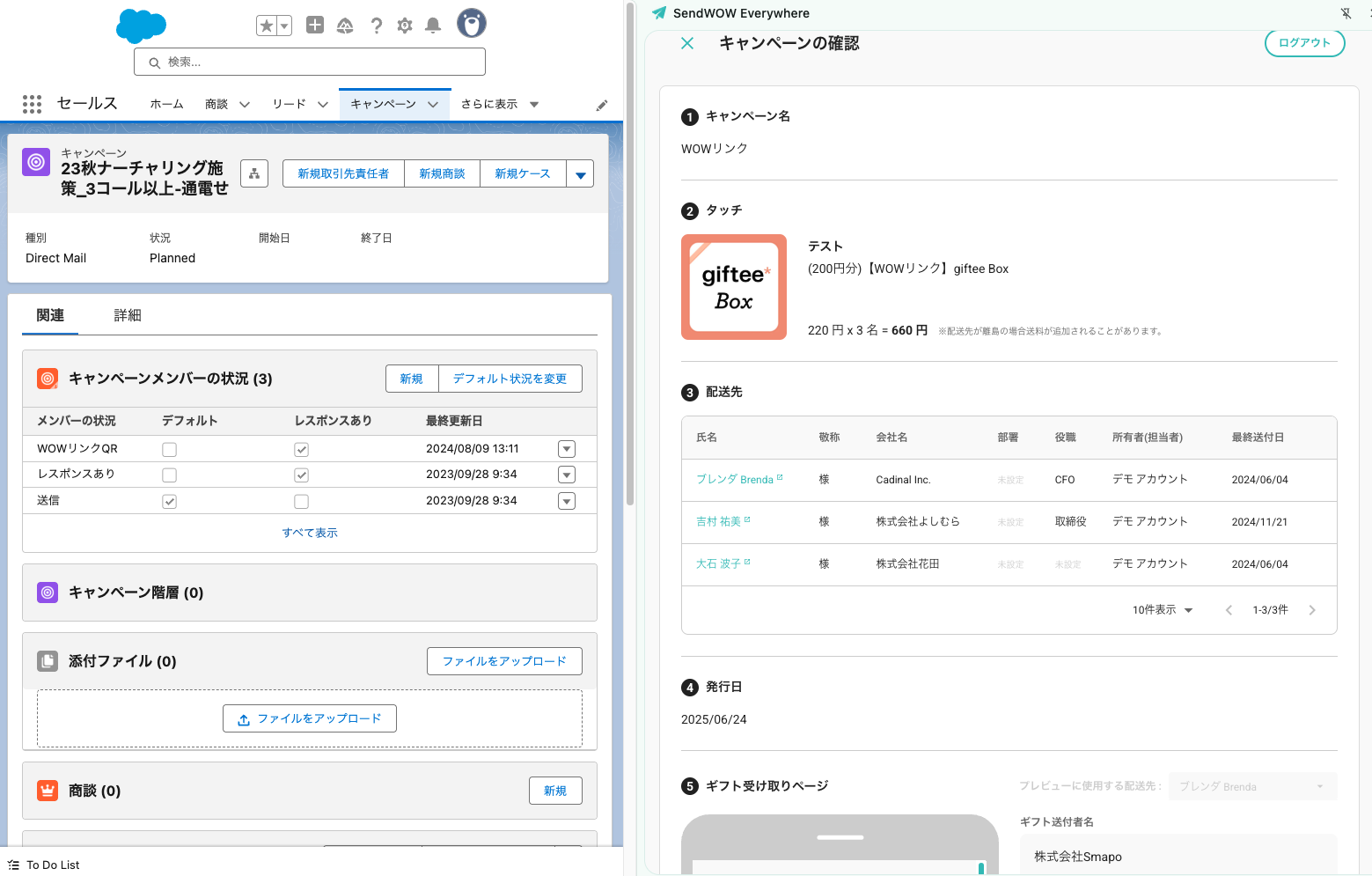Click 新規 in campaign member status
1372x876 pixels.
(x=412, y=379)
